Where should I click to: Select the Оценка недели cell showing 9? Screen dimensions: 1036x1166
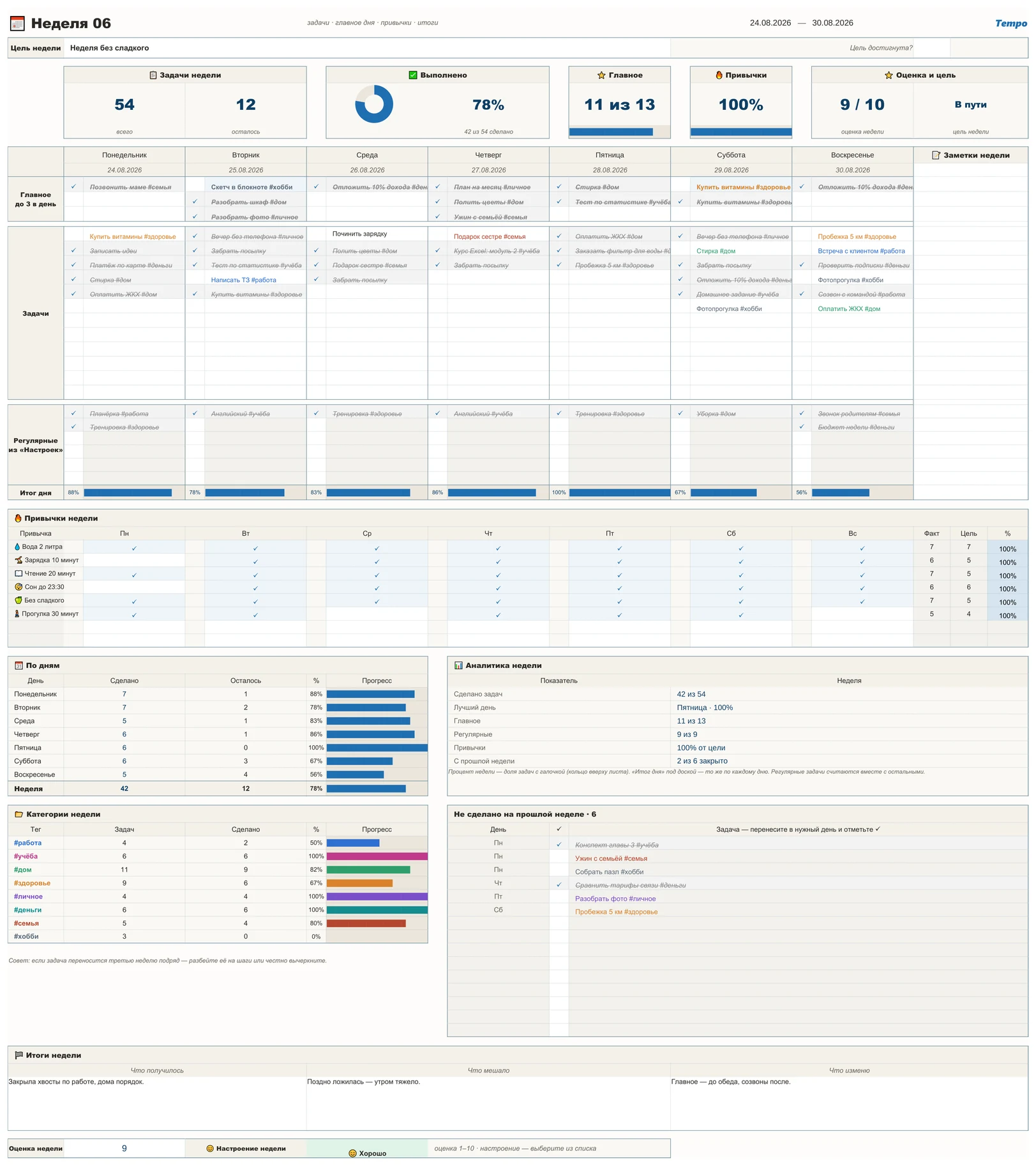coord(124,1148)
